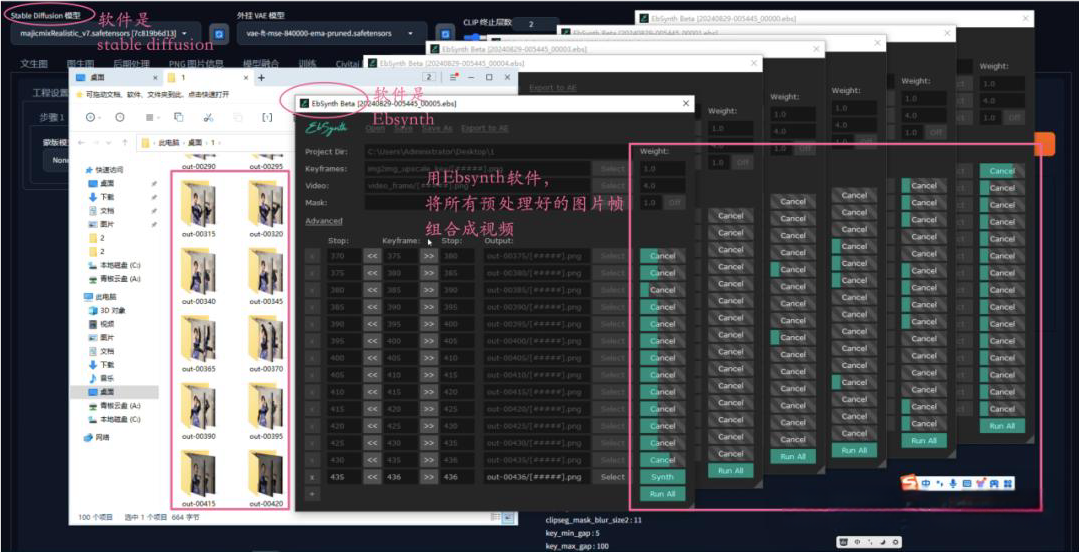Image resolution: width=1079 pixels, height=552 pixels.
Task: Unpin 文档 from quick access
Action: tap(153, 211)
